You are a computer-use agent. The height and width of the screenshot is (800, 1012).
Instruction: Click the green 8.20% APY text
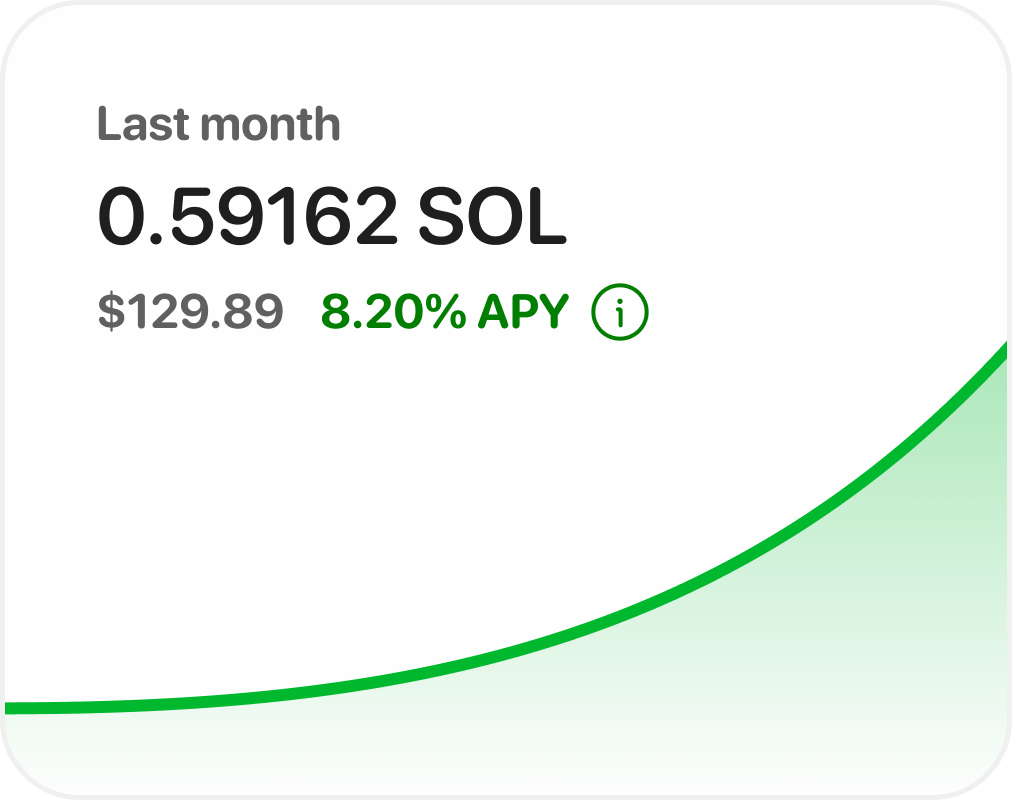444,313
